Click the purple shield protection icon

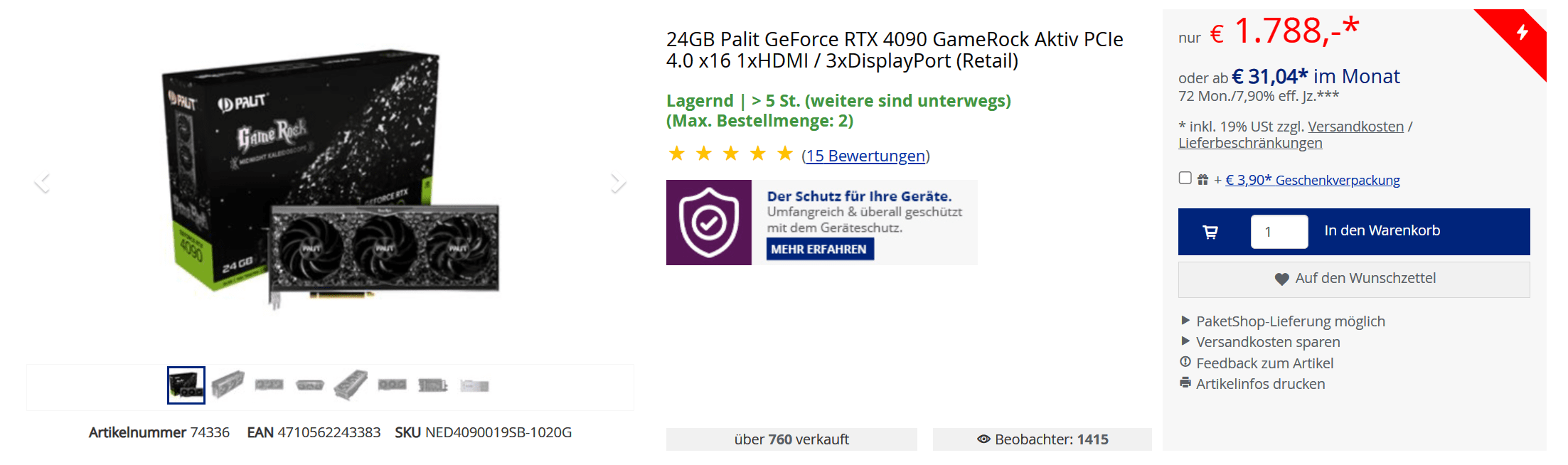pyautogui.click(x=708, y=223)
